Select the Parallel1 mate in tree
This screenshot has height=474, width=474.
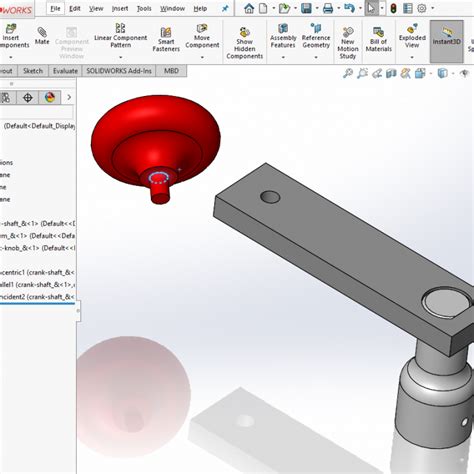pos(38,285)
